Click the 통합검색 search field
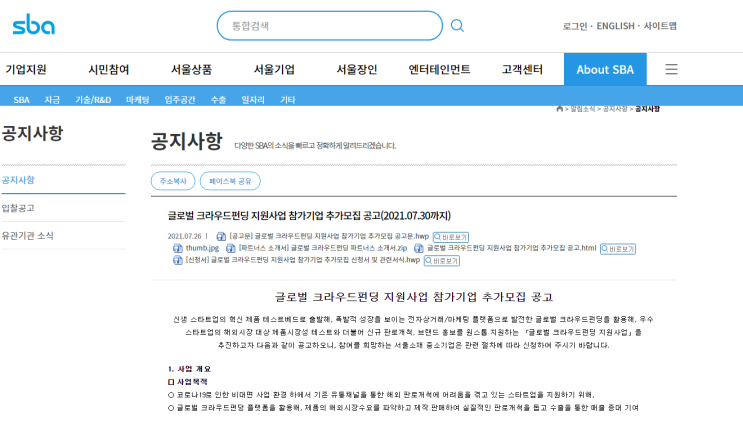The image size is (743, 430). 329,26
